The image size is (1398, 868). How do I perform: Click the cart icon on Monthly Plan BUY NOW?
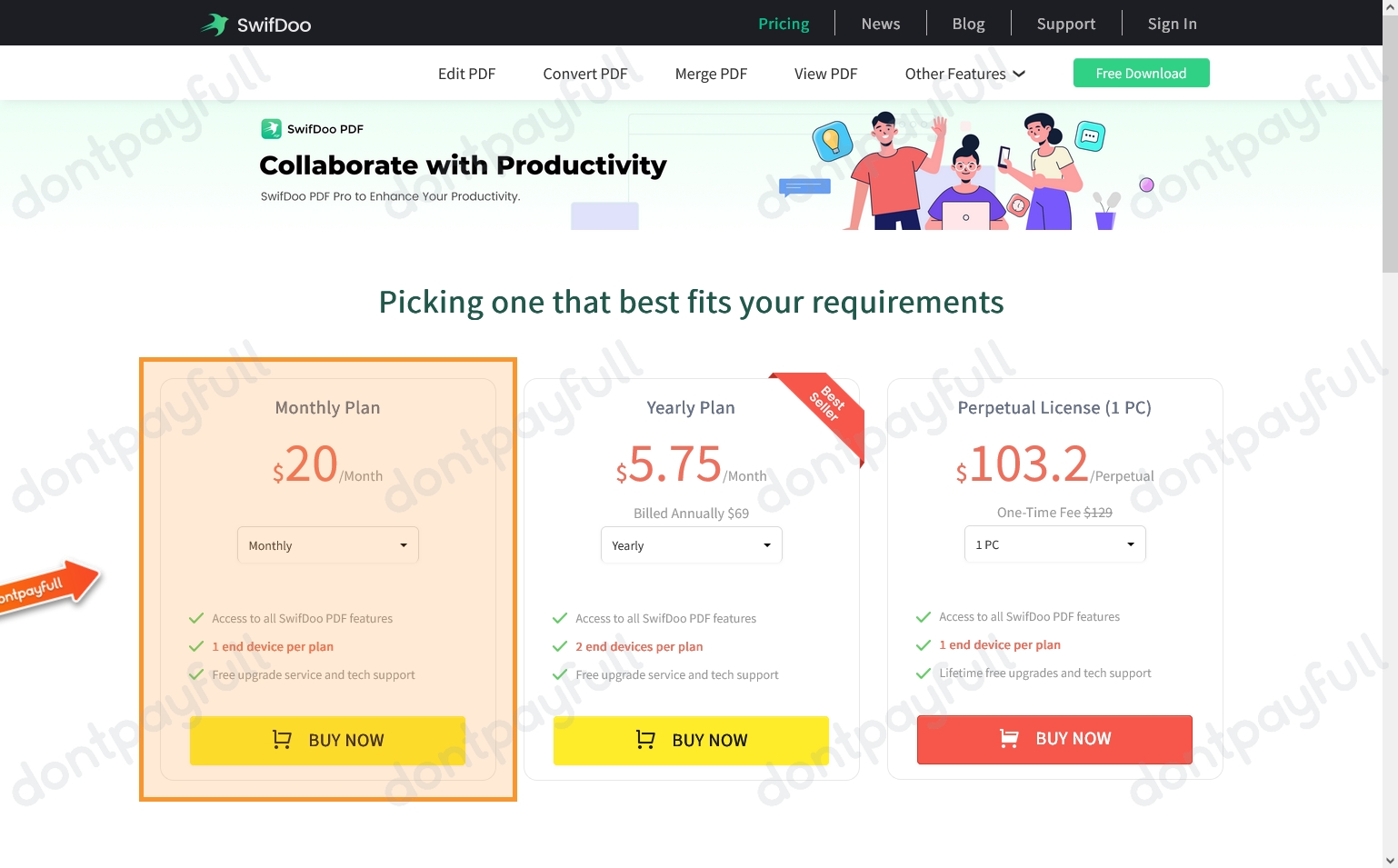[x=282, y=740]
